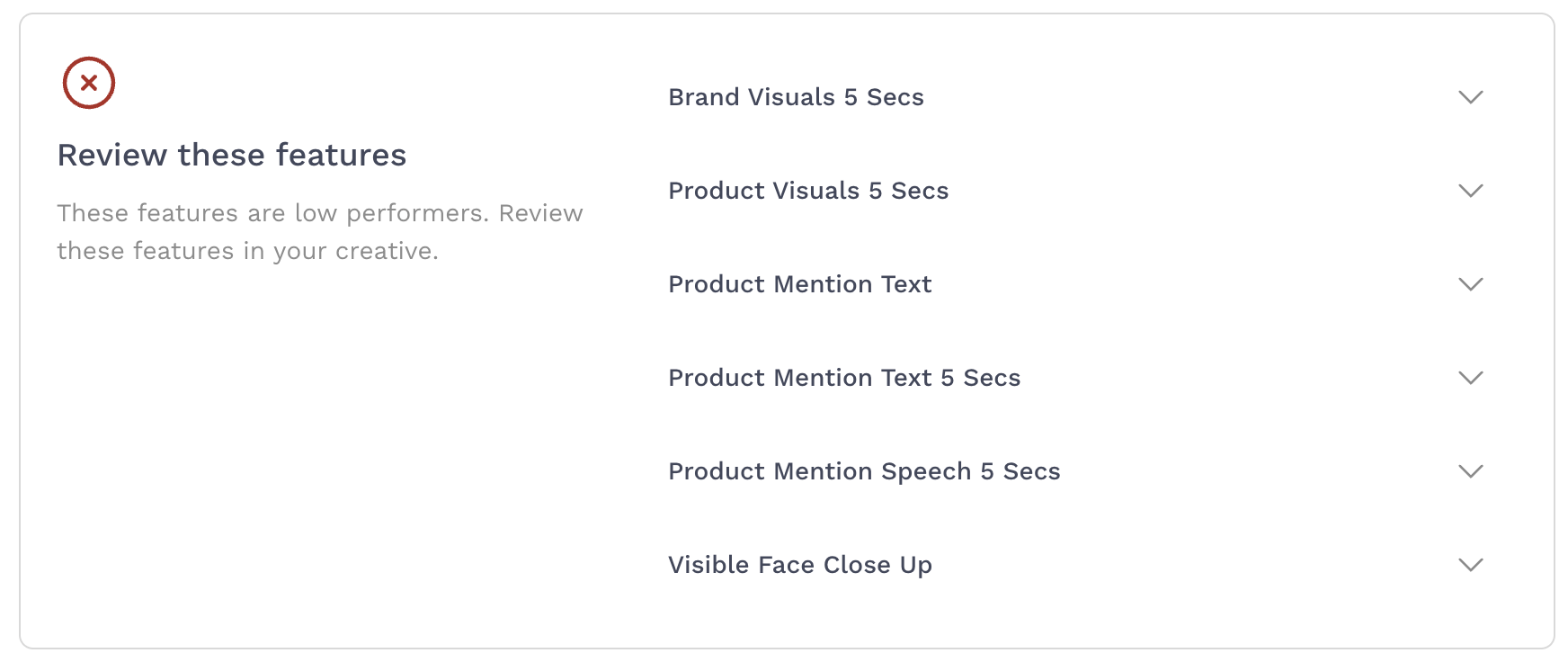Screen dimensions: 1568x671
Task: Click the Product Mention Text label
Action: 799,284
